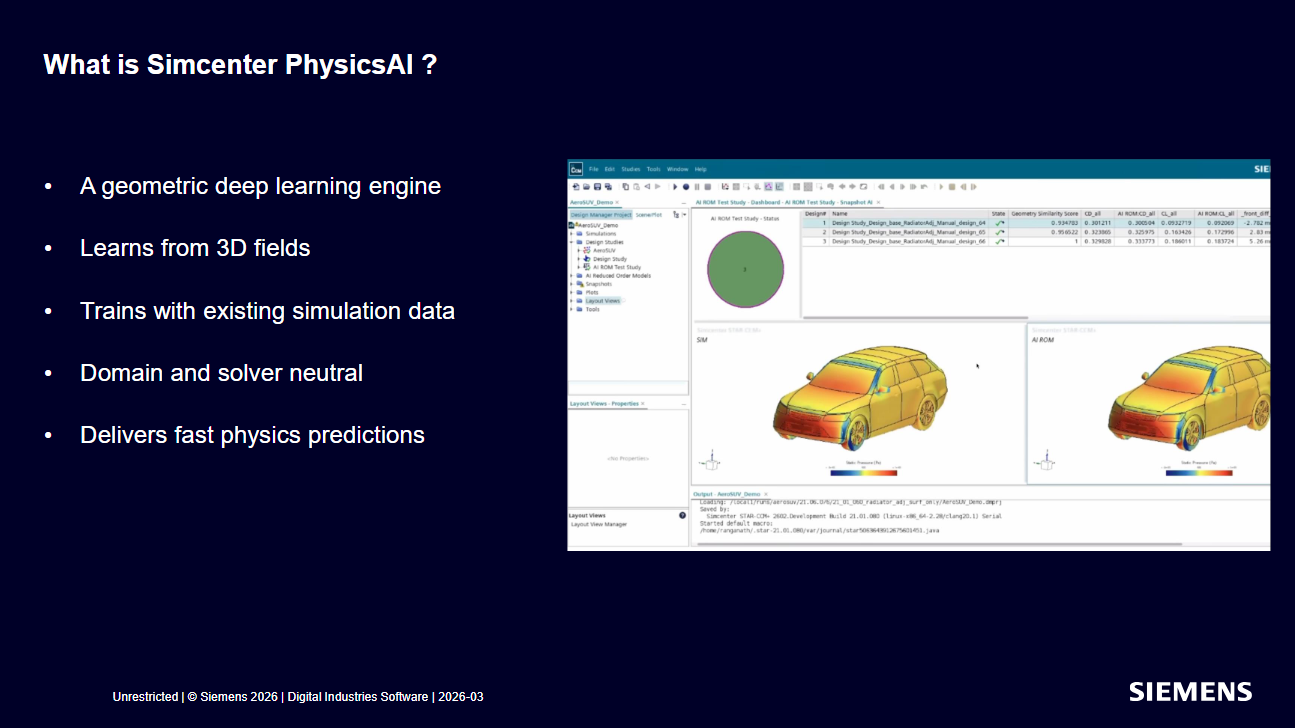The image size is (1295, 728).
Task: Expand the Simulations tree node
Action: tap(572, 234)
